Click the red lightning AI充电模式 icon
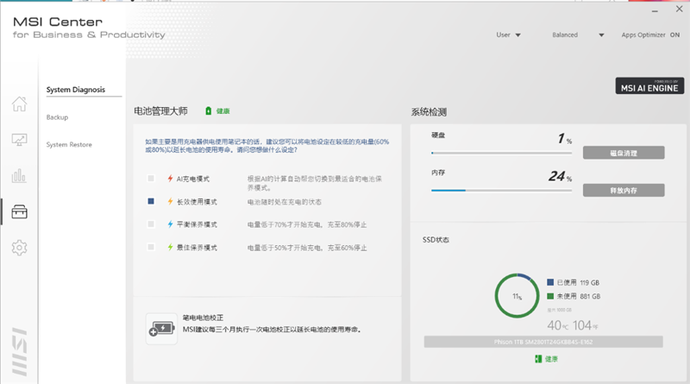 click(170, 179)
